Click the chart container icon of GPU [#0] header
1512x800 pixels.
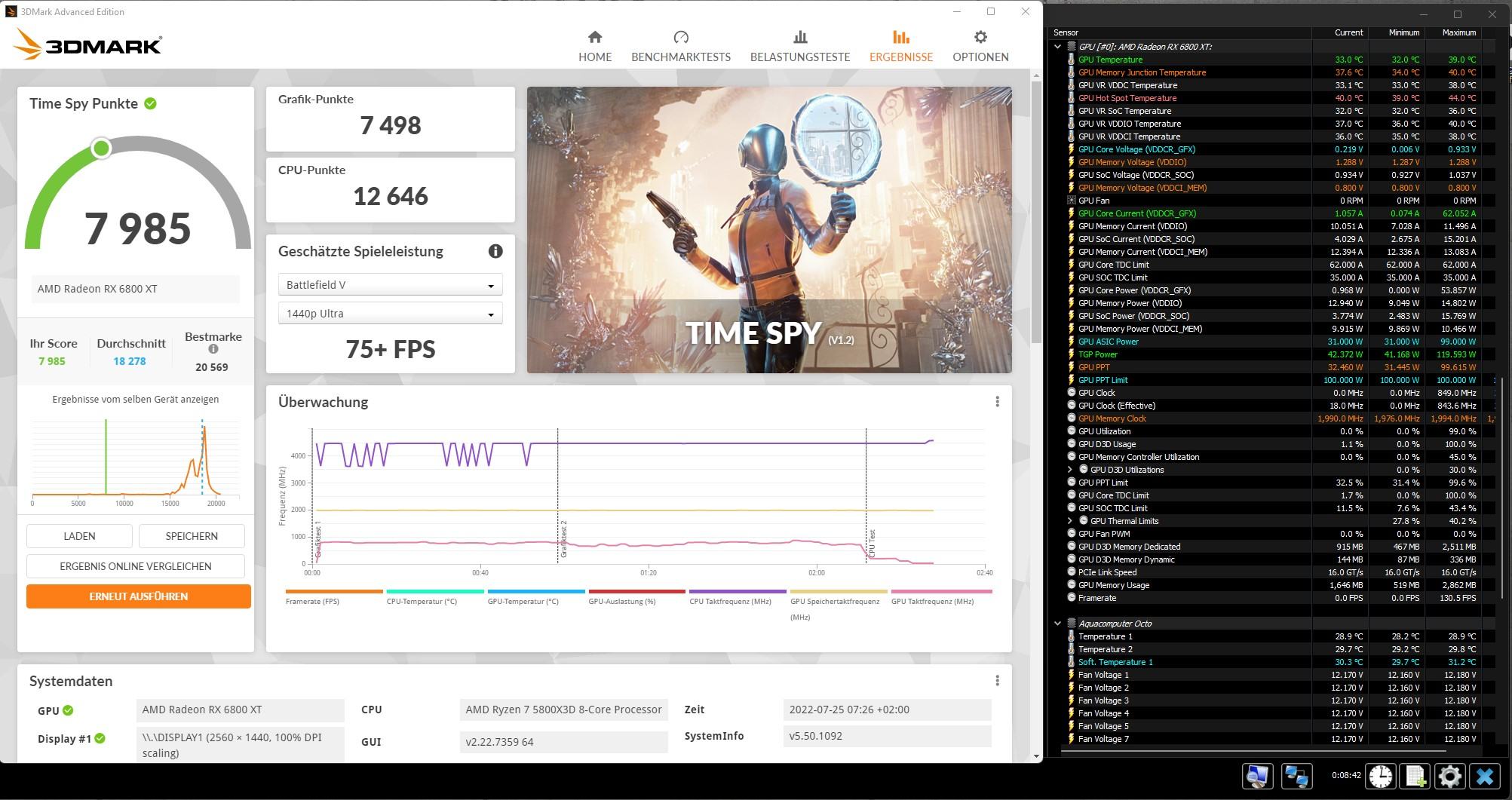click(x=1071, y=47)
